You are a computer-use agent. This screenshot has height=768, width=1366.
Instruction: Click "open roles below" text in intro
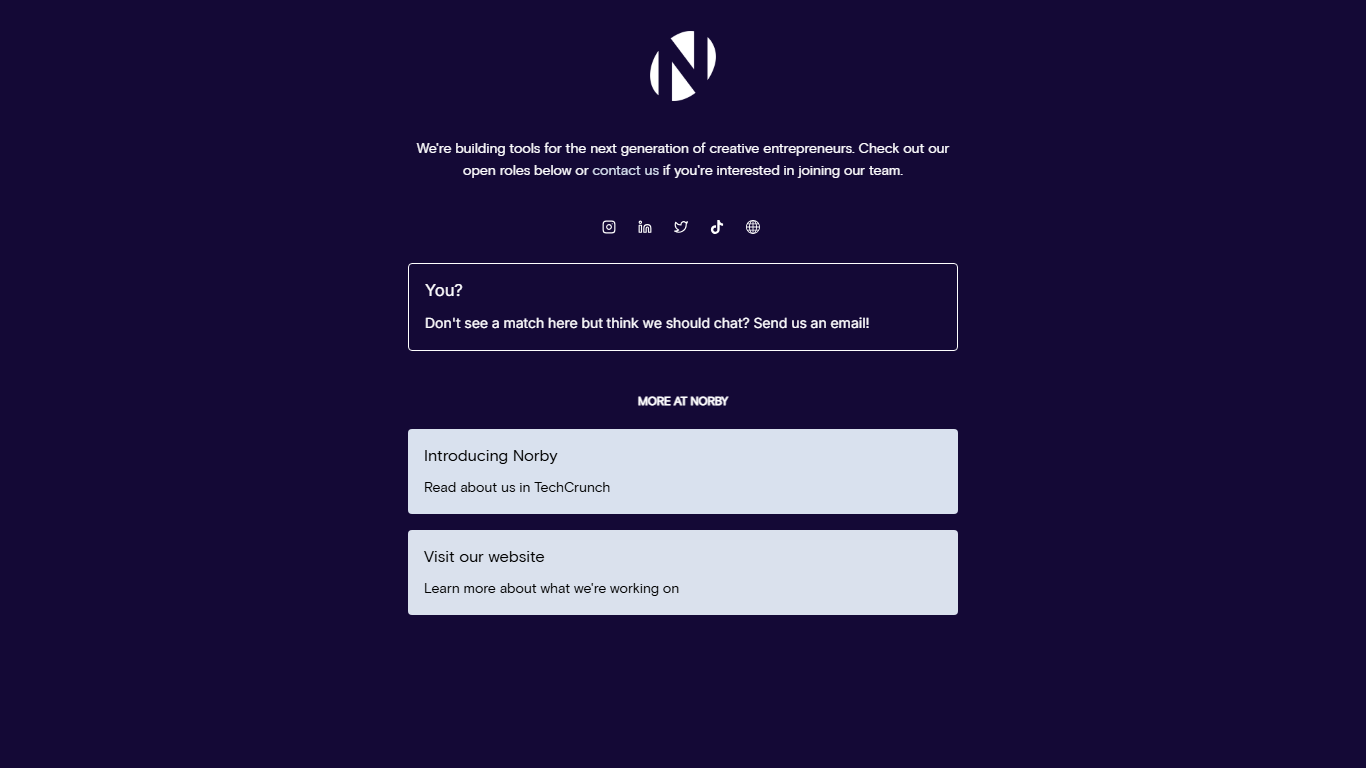click(x=517, y=171)
